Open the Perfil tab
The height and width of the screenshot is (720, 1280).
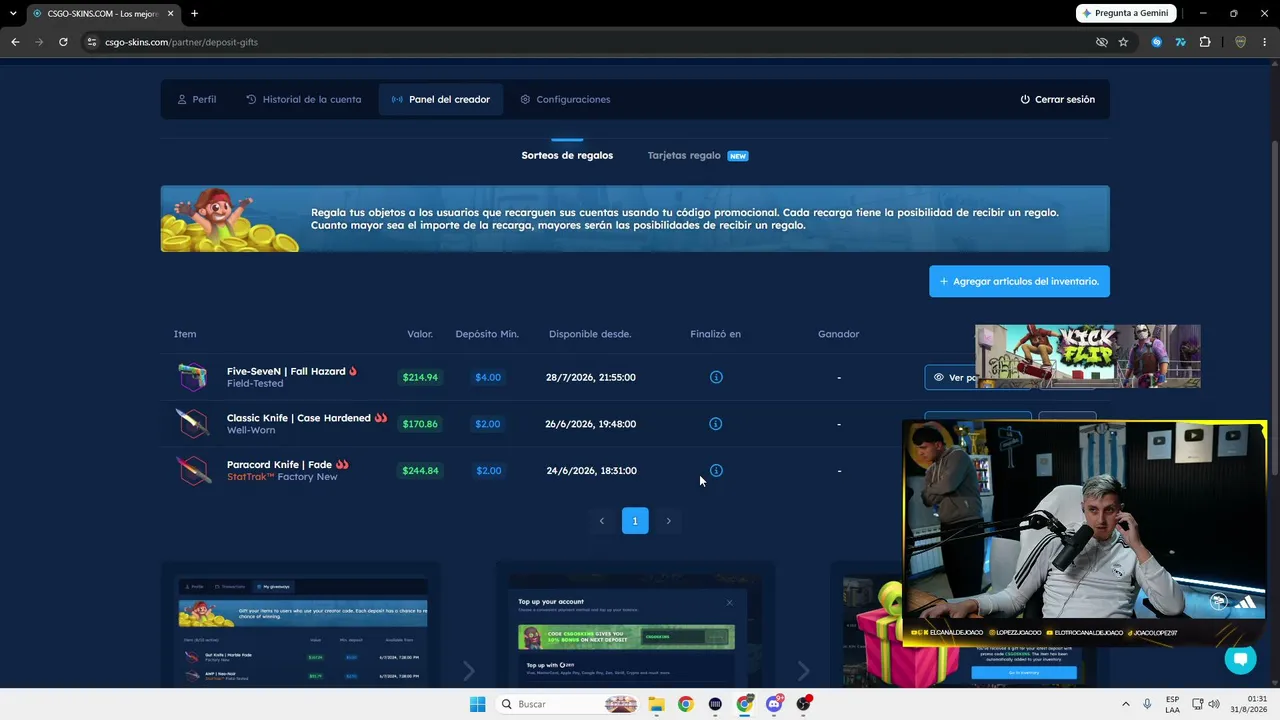(196, 100)
